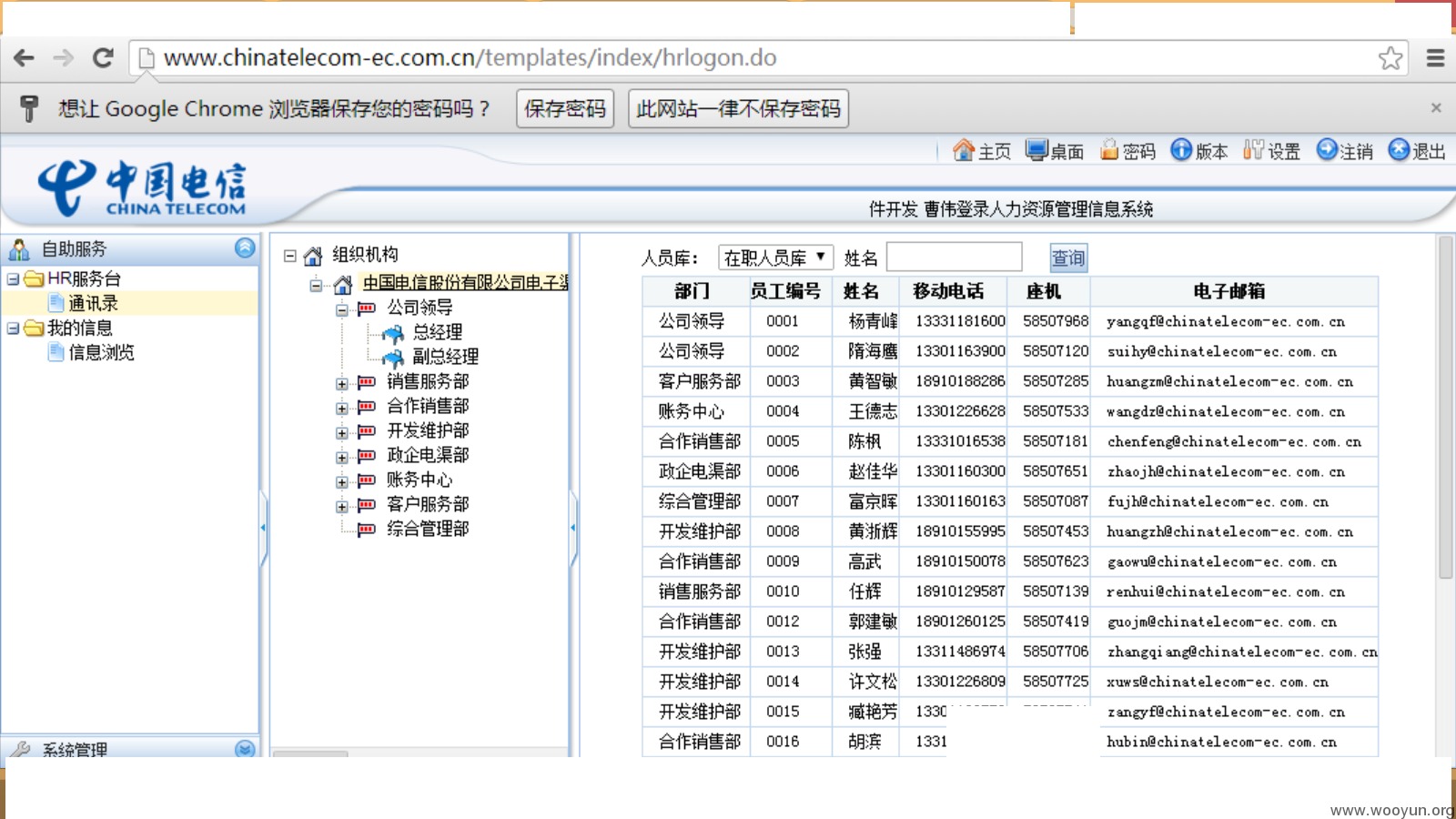
Task: Click the name 富京晖 in the table
Action: click(x=873, y=501)
